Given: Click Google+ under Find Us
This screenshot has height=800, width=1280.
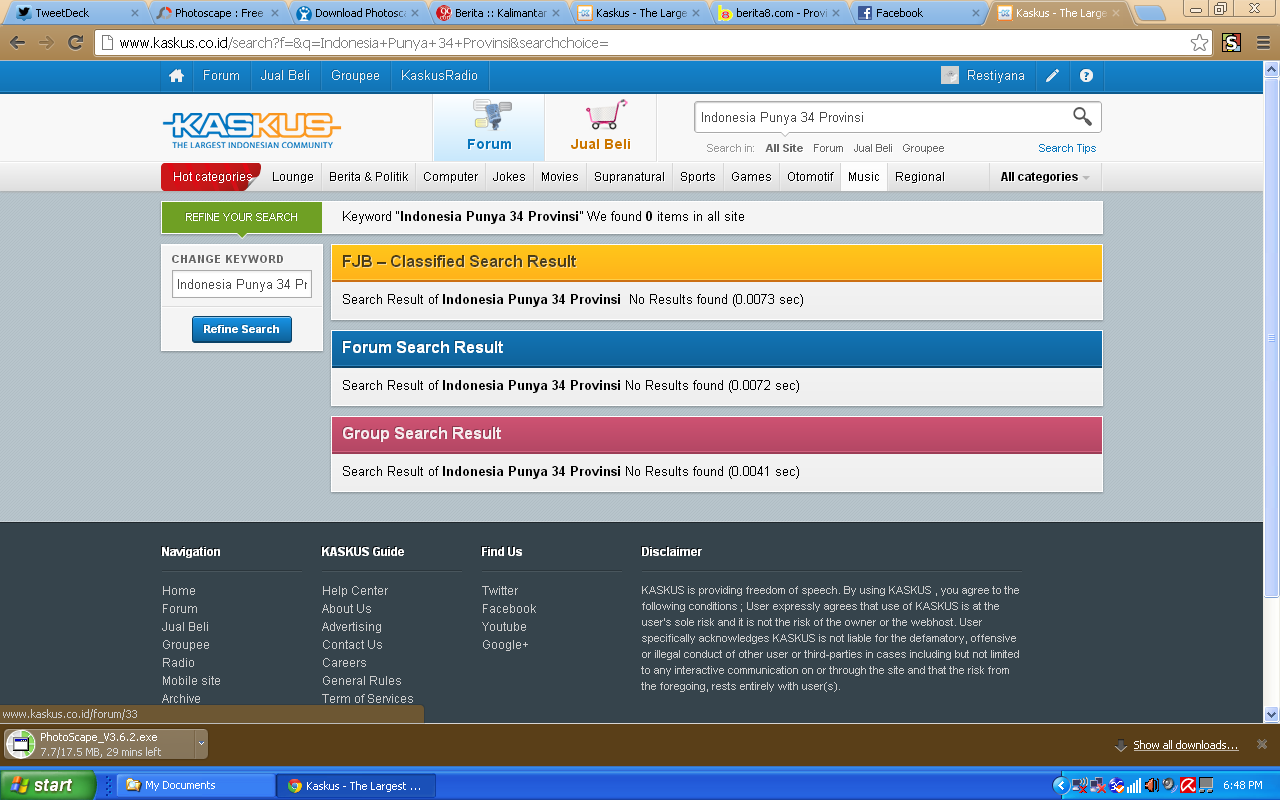Looking at the screenshot, I should pyautogui.click(x=505, y=645).
